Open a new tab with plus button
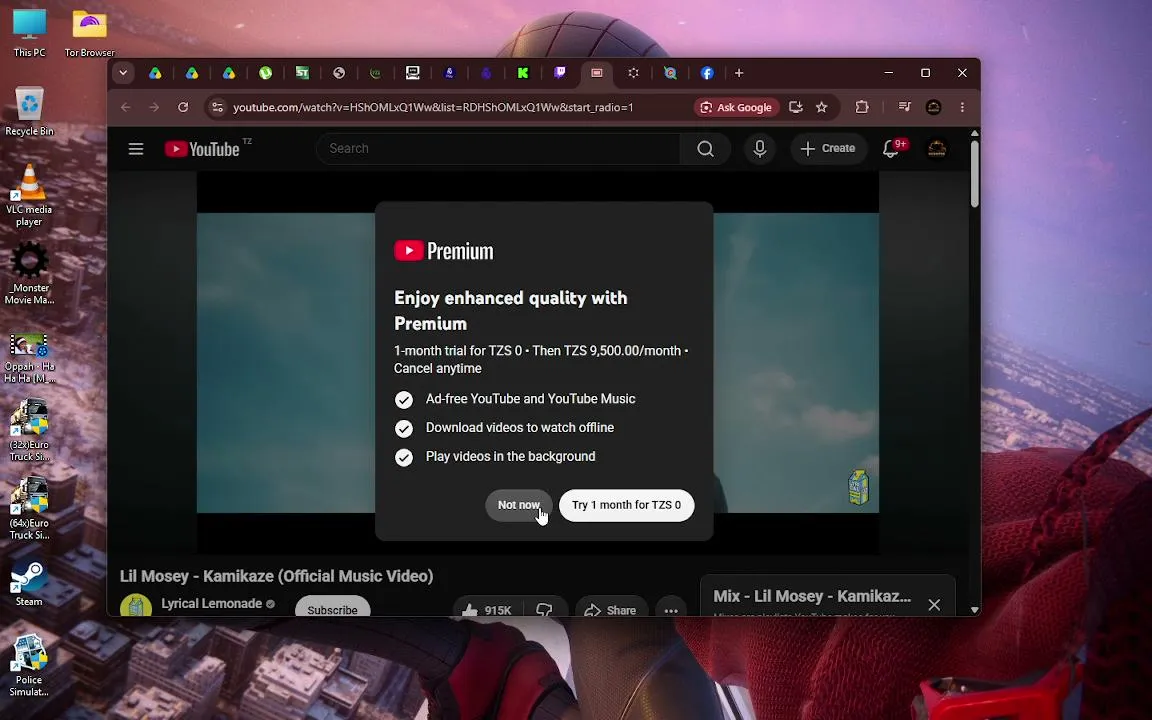Screen dimensions: 1152x720 (x=739, y=73)
